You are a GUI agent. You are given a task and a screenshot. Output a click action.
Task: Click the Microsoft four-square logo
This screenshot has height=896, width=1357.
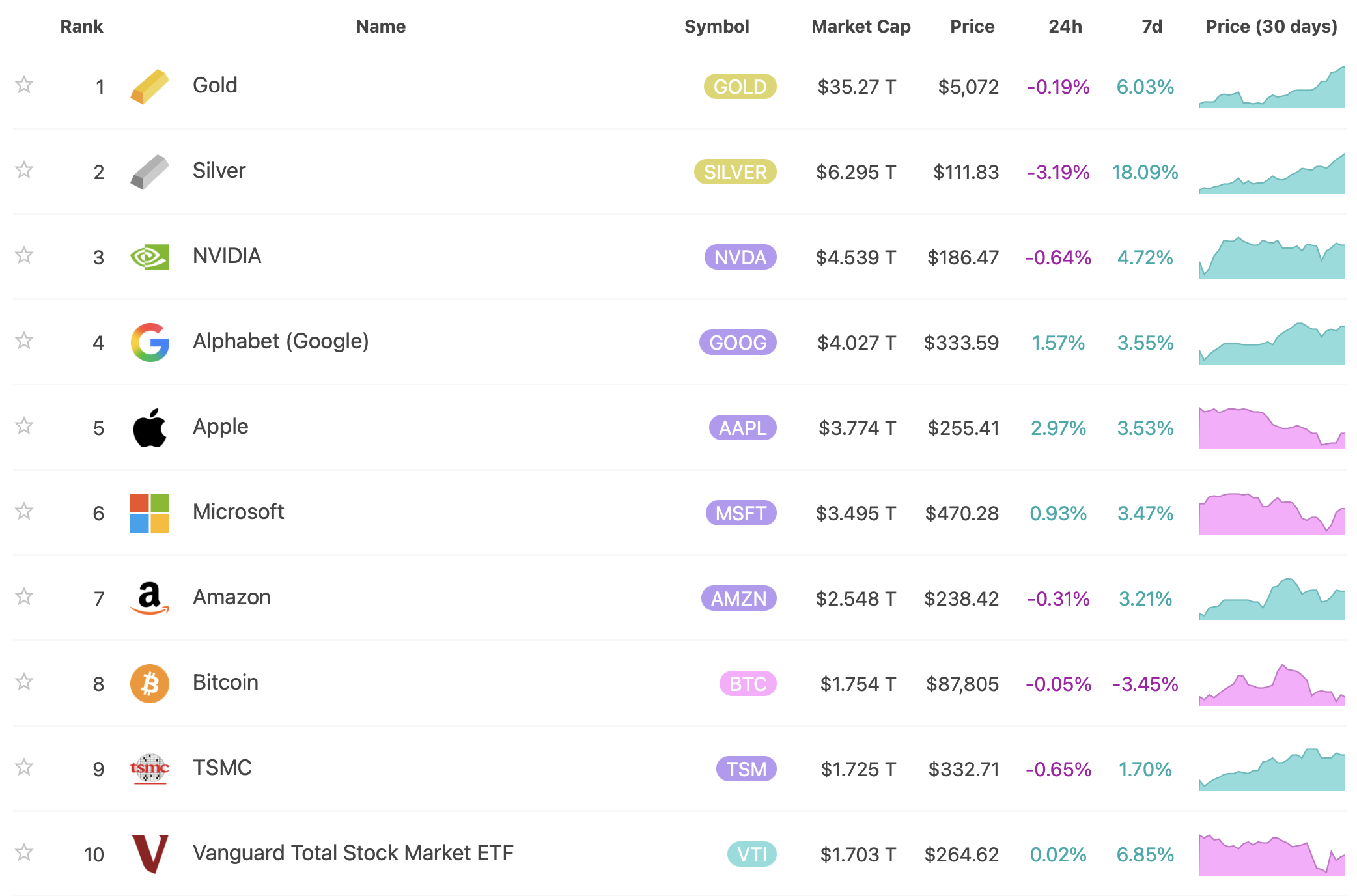point(150,513)
